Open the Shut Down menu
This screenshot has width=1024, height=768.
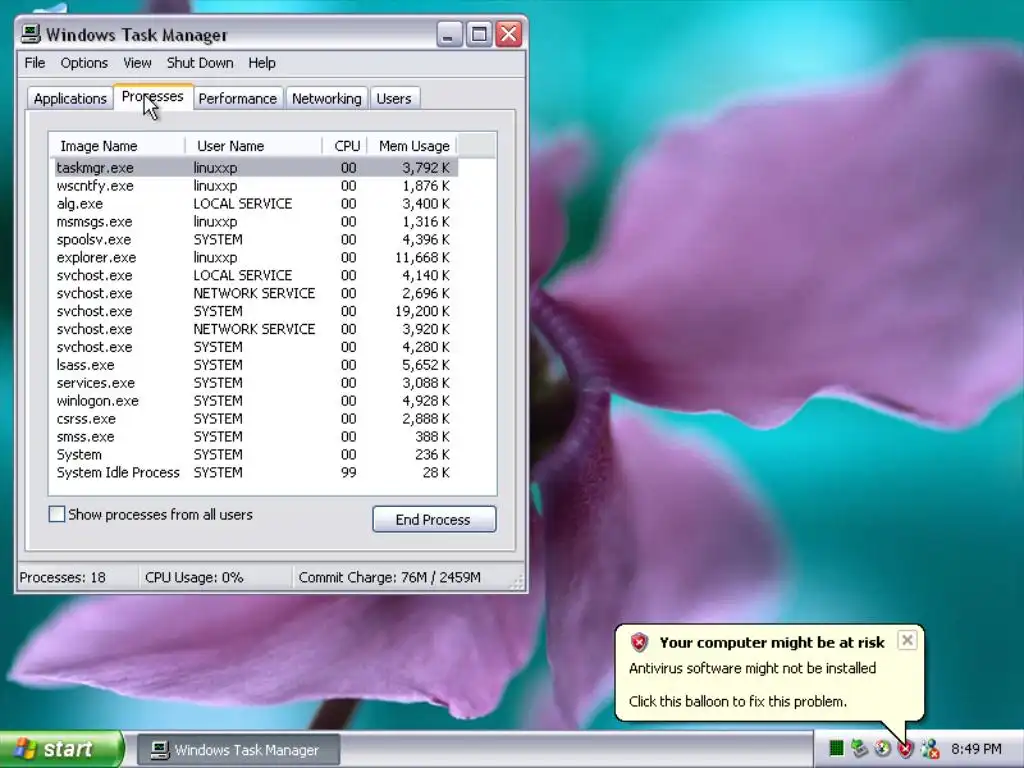click(200, 63)
